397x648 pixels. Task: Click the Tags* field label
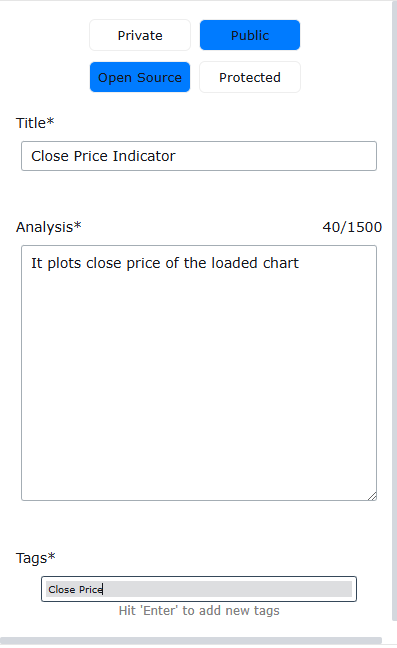pos(36,558)
